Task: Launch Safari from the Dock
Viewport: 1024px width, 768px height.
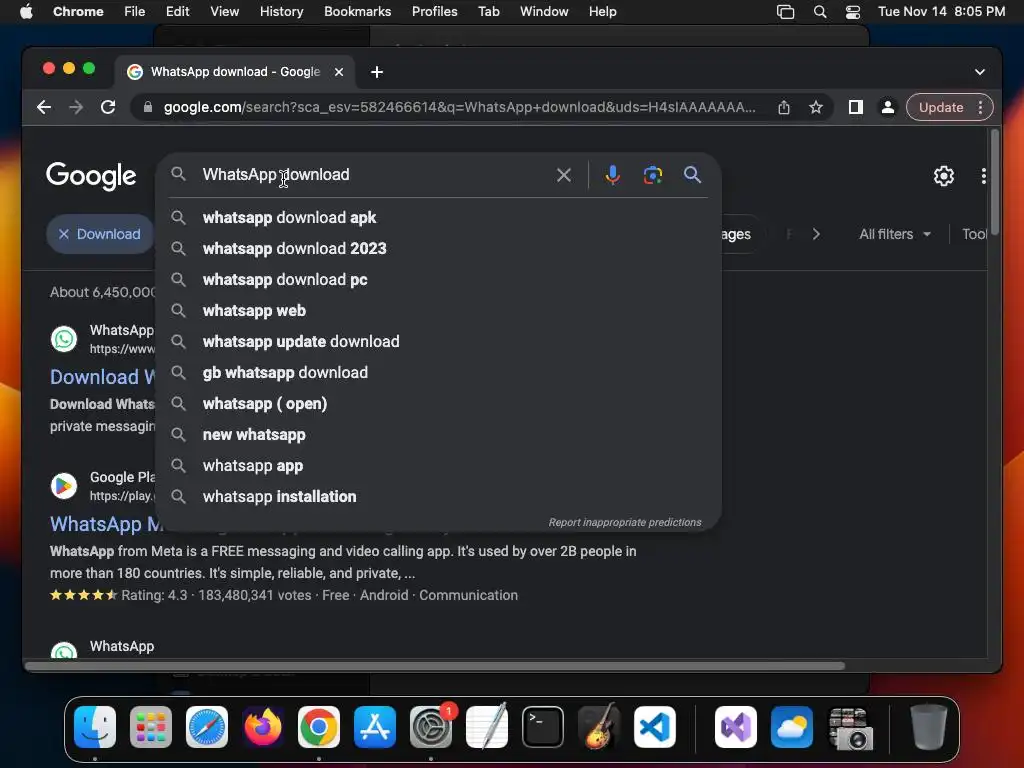Action: (x=207, y=727)
